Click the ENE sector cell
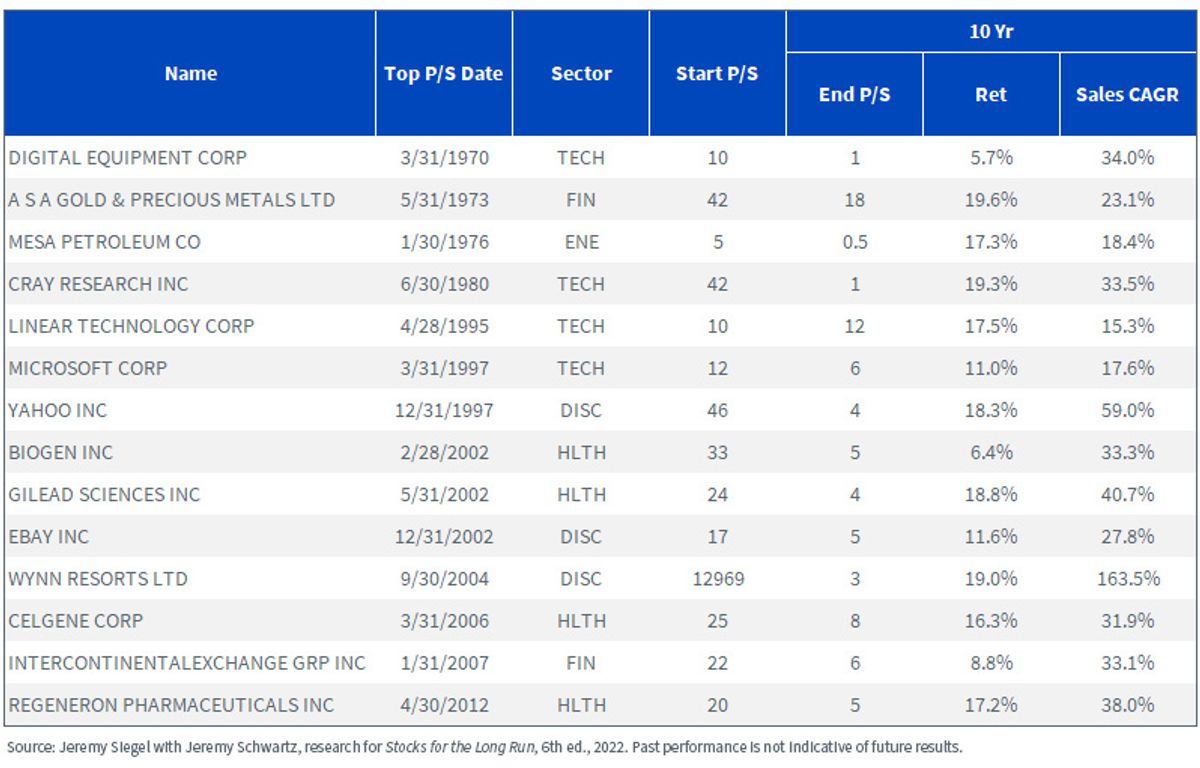 click(581, 242)
